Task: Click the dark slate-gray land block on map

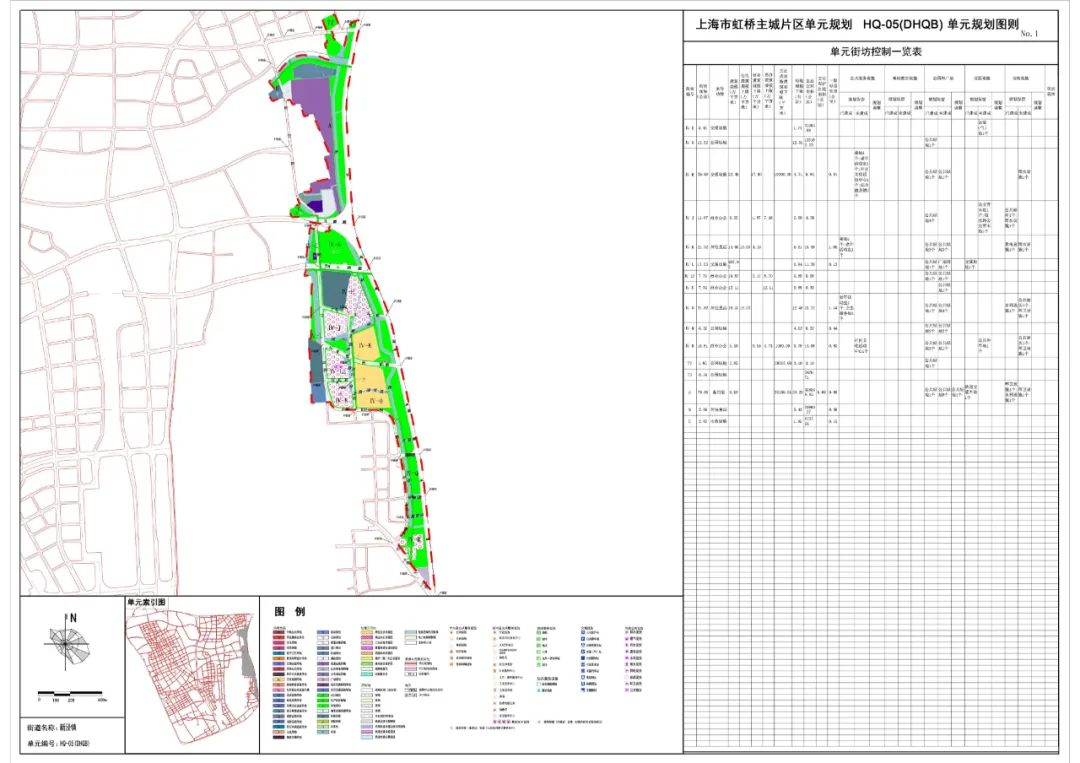Action: (x=334, y=290)
